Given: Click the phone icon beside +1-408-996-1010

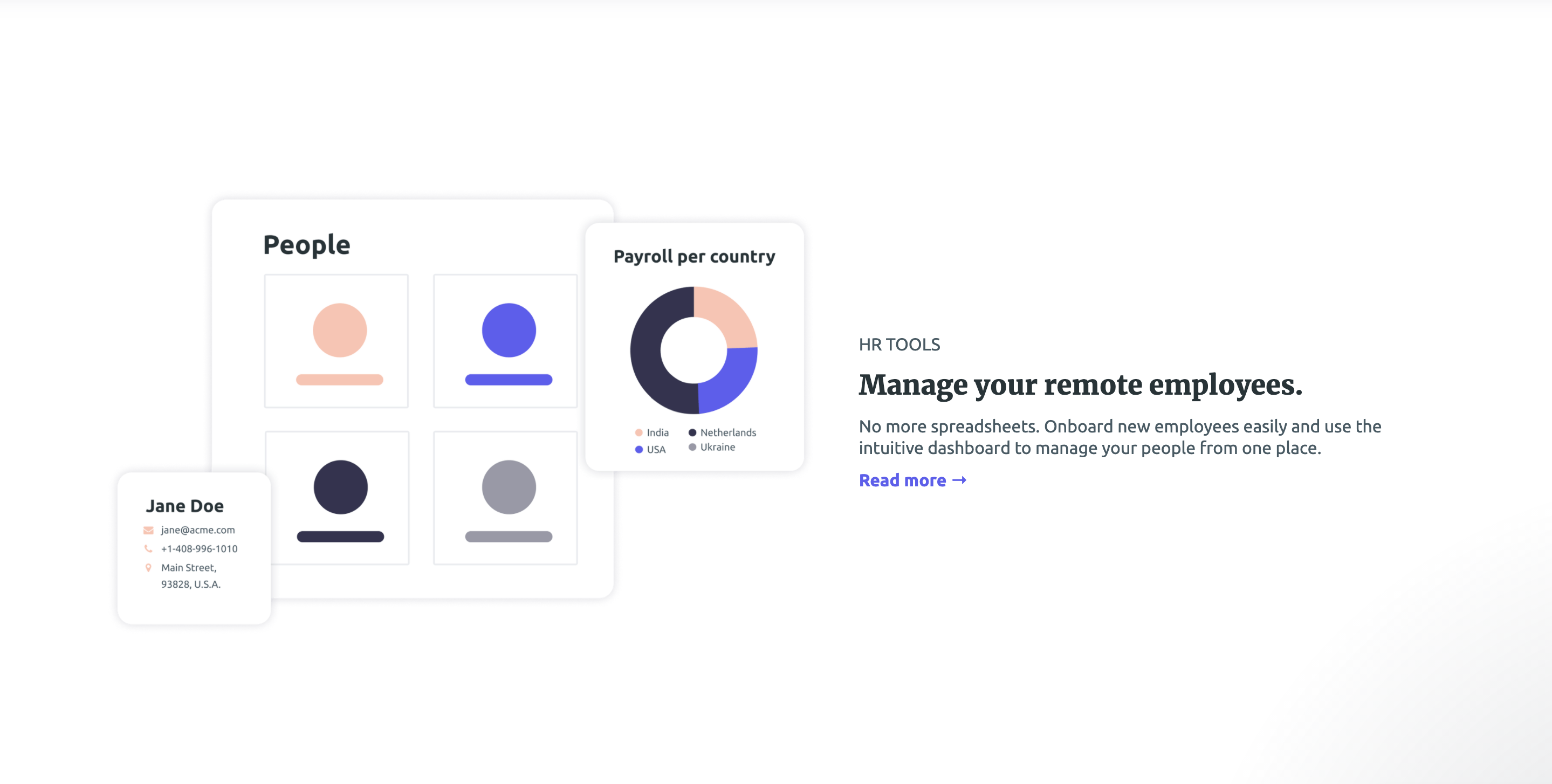Looking at the screenshot, I should pyautogui.click(x=148, y=548).
